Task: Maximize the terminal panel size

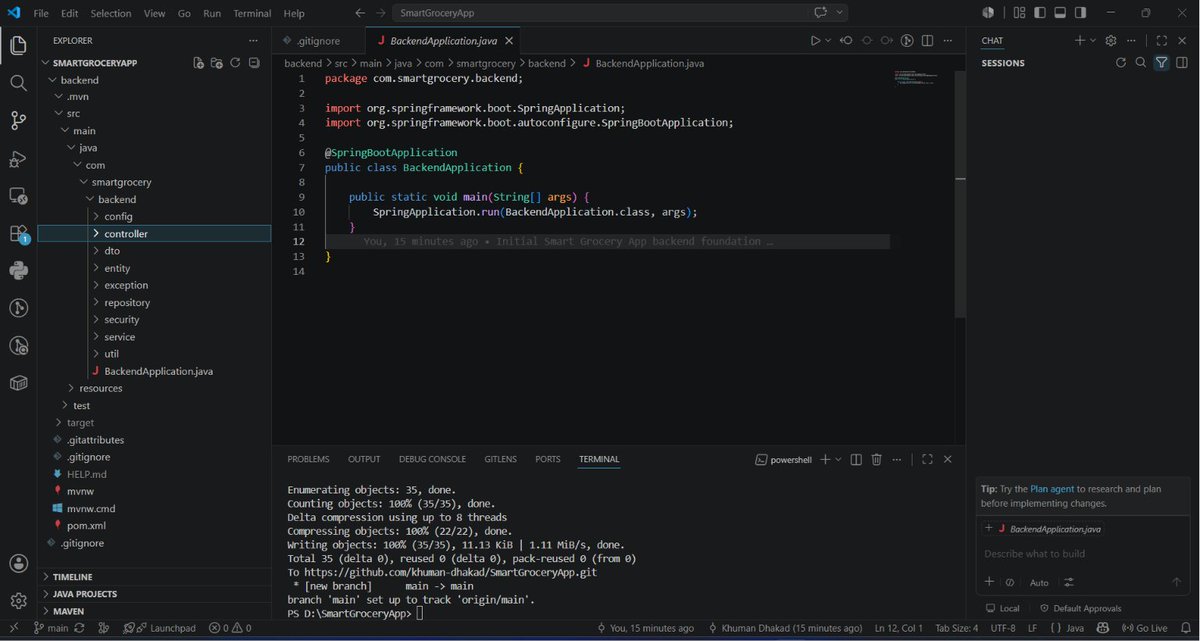Action: coord(927,459)
